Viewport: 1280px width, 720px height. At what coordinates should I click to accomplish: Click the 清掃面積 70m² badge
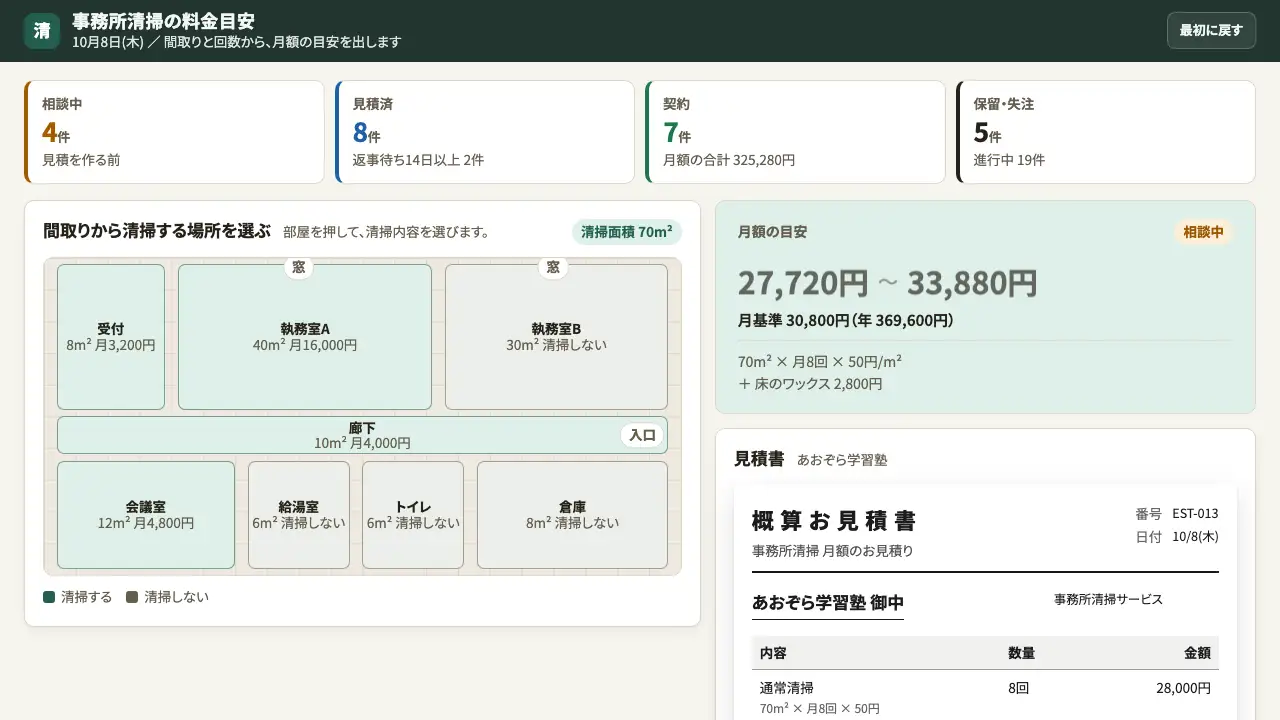pos(627,232)
